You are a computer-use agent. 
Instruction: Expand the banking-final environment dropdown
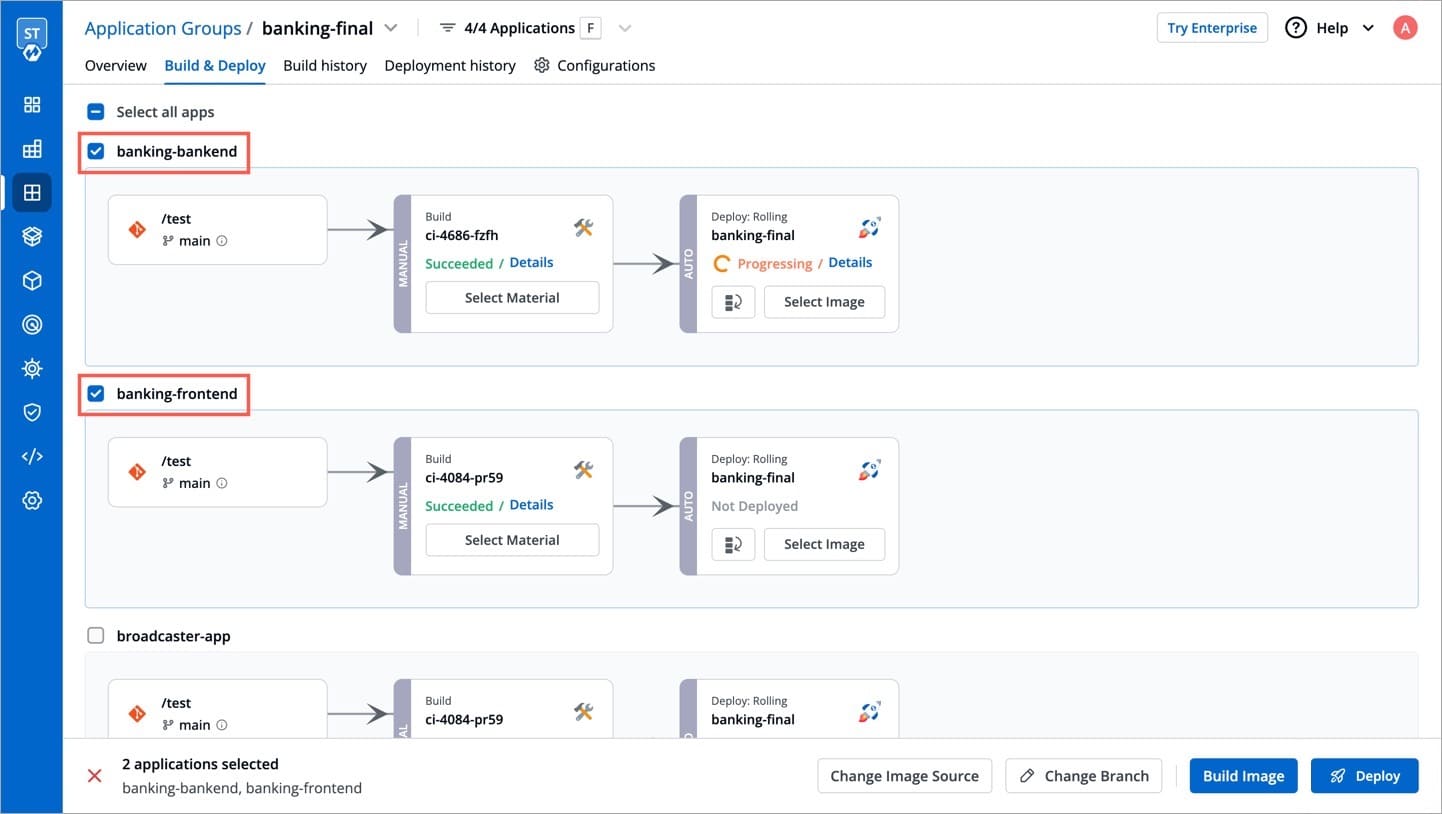coord(391,28)
